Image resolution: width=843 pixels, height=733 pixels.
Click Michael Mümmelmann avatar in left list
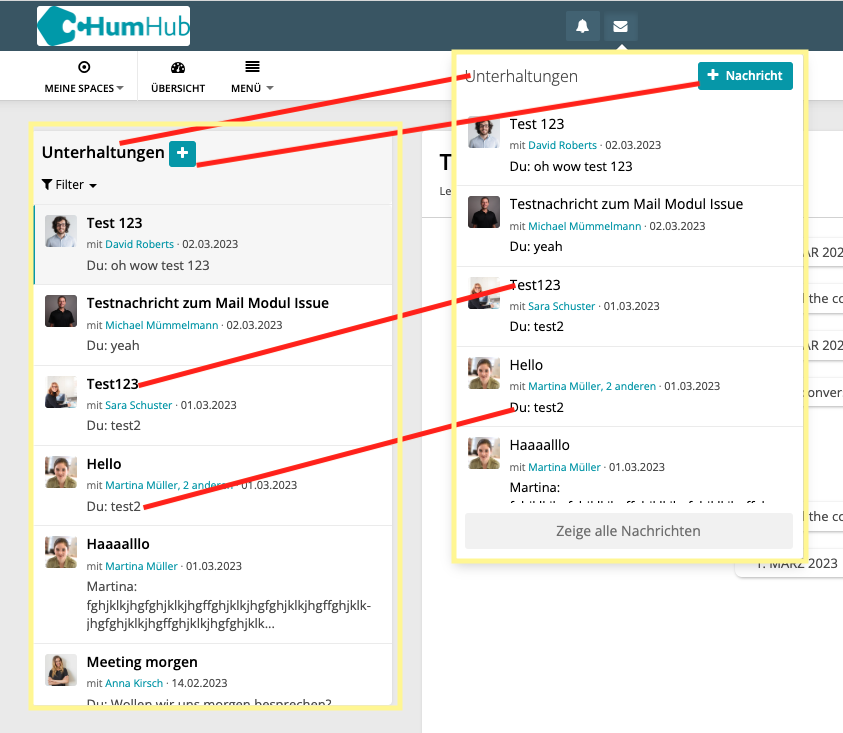tap(61, 311)
